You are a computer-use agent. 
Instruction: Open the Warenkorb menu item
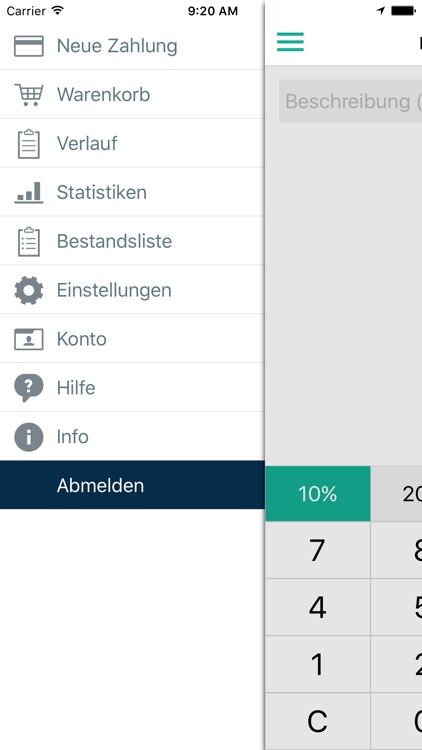[x=132, y=95]
